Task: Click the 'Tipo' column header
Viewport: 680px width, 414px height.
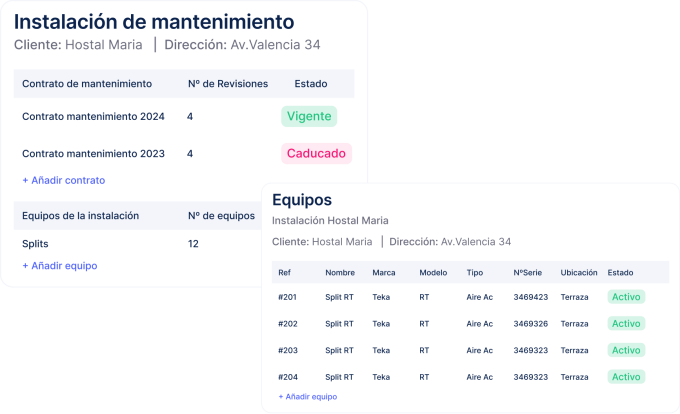Action: (x=475, y=273)
